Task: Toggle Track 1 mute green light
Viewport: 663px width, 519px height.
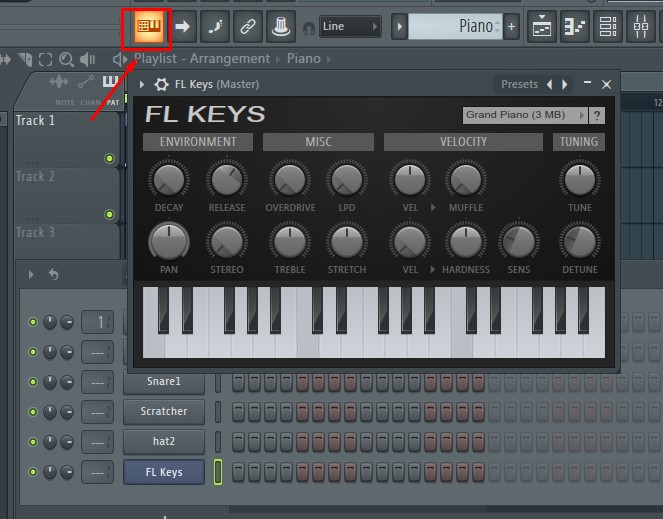Action: pos(109,159)
